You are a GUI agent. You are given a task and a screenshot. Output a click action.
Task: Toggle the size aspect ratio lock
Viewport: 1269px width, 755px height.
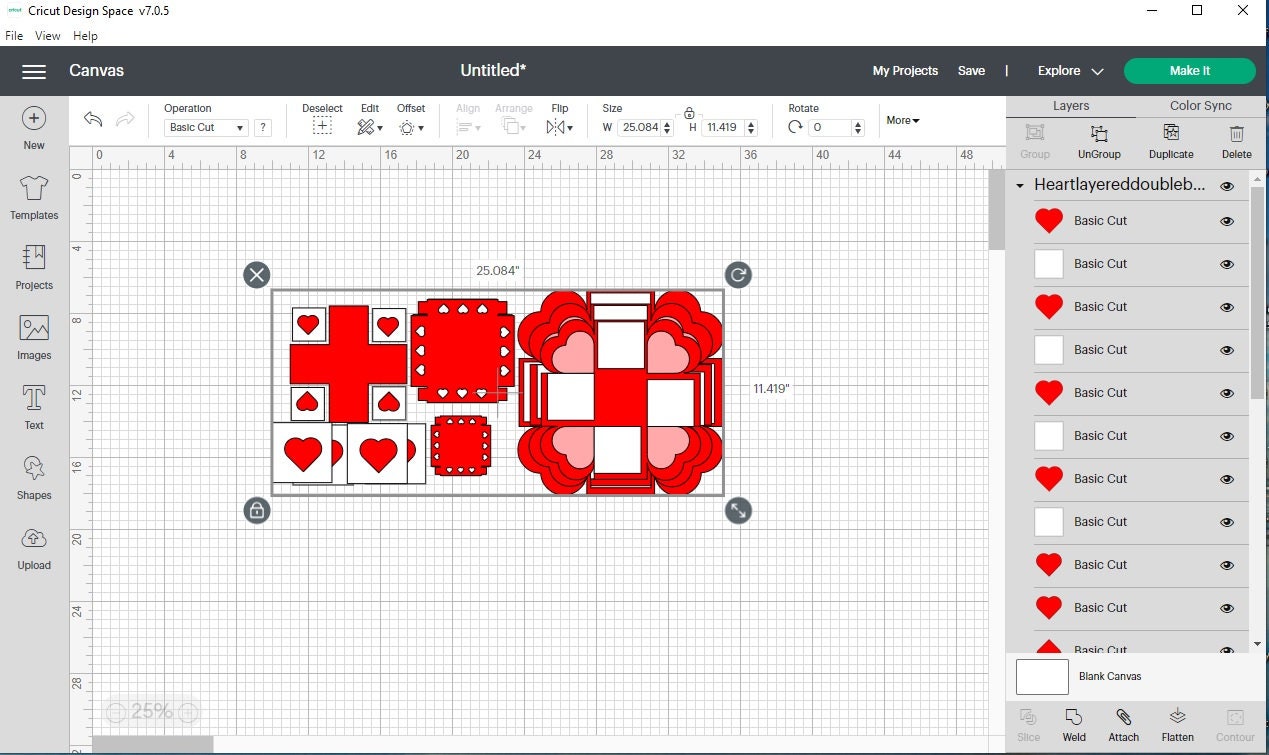(689, 113)
